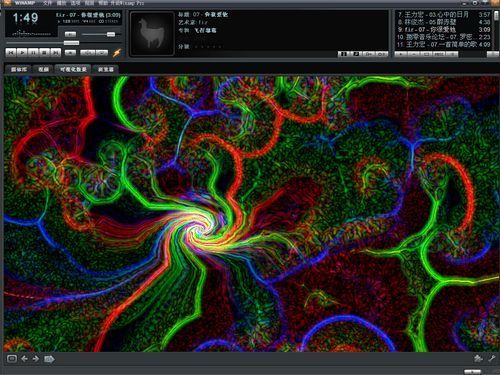The image size is (500, 375).
Task: Open the 选项 (Options) menu
Action: point(75,3)
